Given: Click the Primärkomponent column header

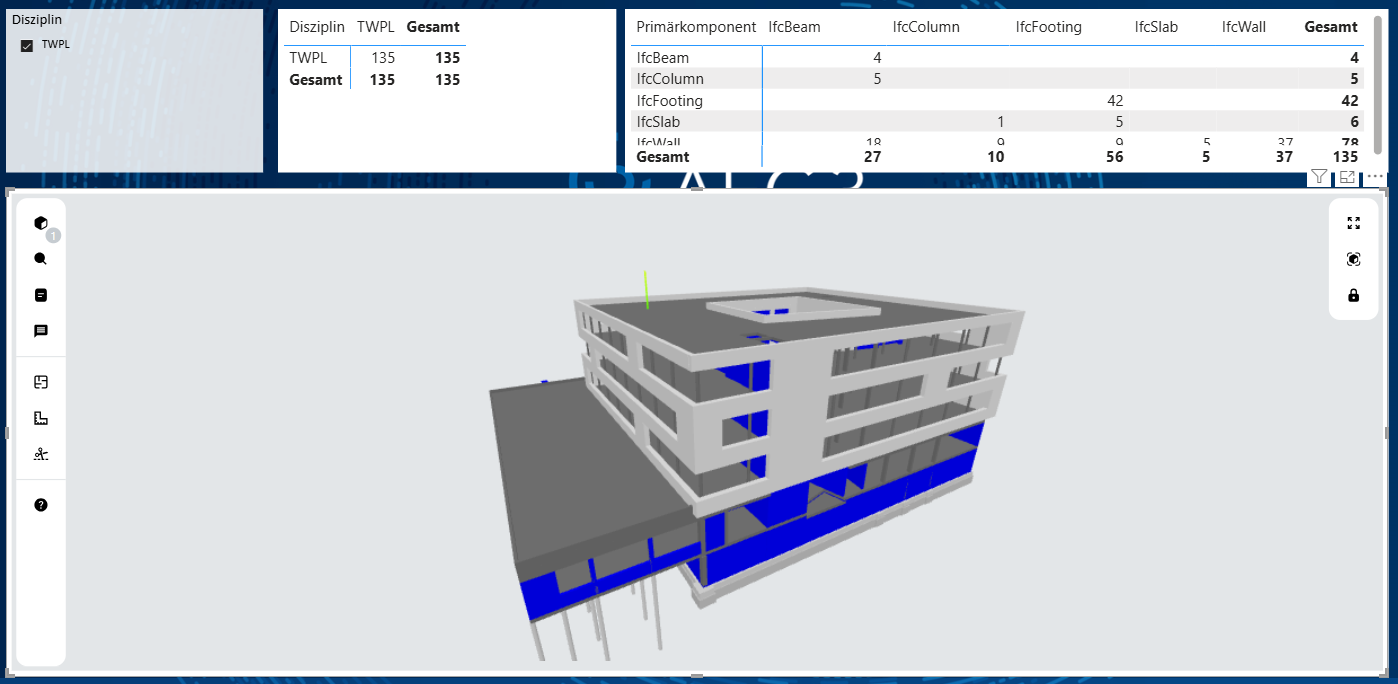Looking at the screenshot, I should tap(696, 27).
